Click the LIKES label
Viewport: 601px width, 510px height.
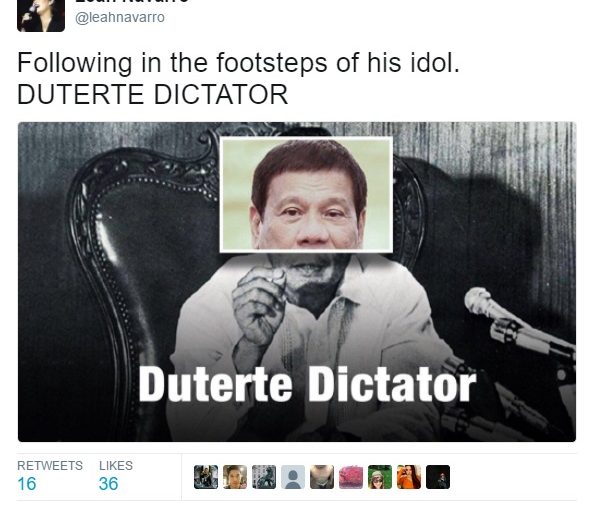pos(116,466)
